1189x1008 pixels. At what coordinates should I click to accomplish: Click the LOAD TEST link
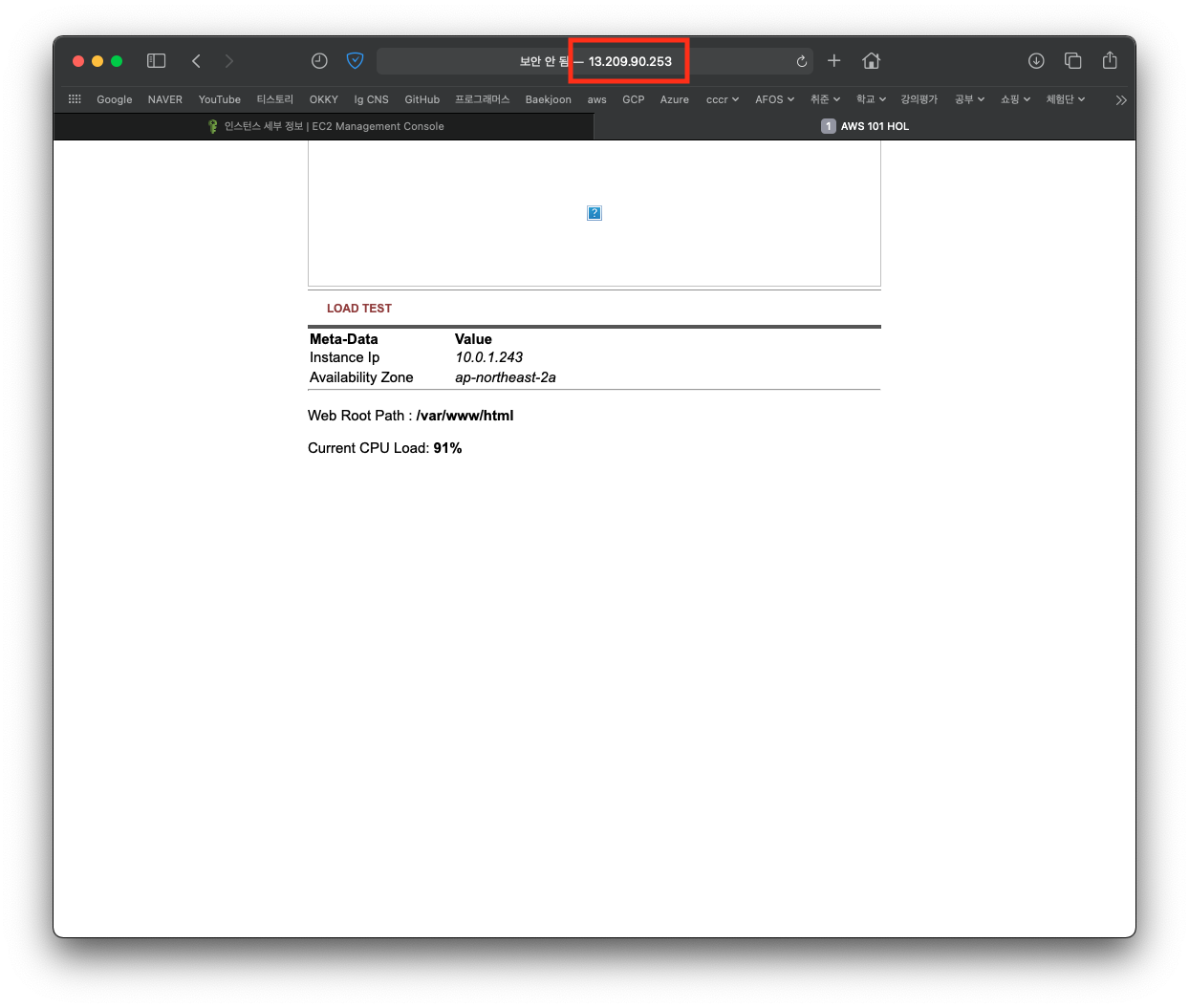[x=359, y=309]
